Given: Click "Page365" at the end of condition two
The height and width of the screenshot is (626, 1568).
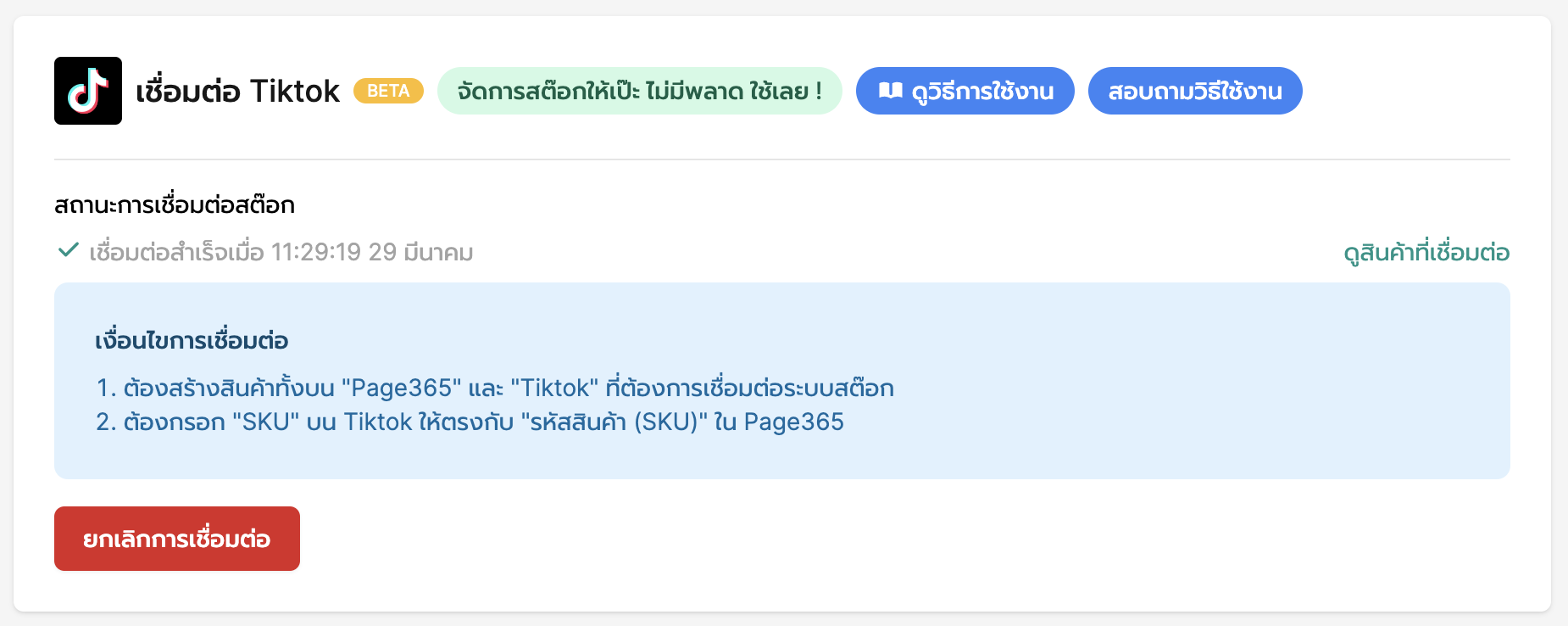Looking at the screenshot, I should (x=793, y=422).
